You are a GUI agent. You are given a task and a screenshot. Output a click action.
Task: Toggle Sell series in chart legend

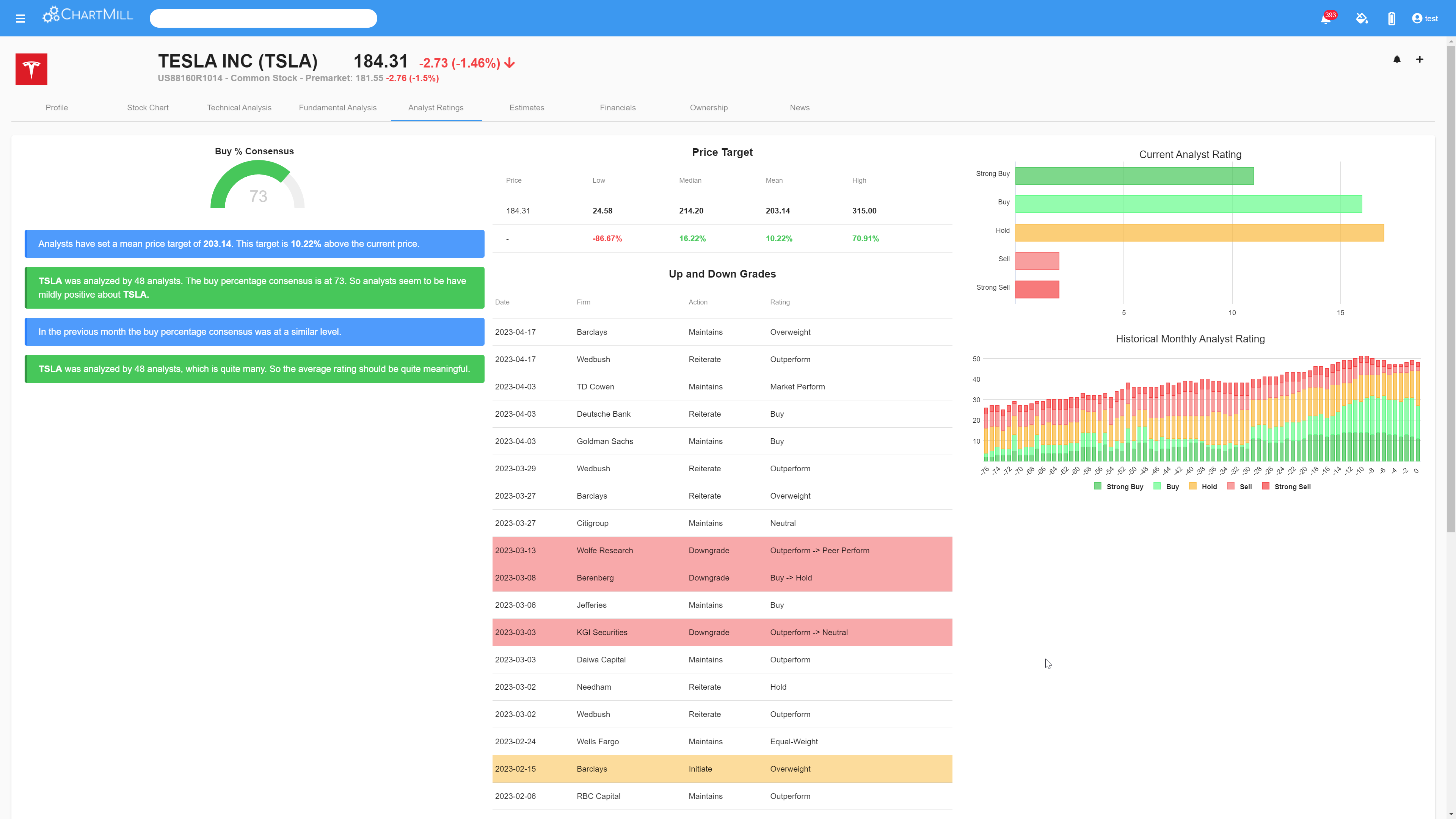(x=1239, y=486)
